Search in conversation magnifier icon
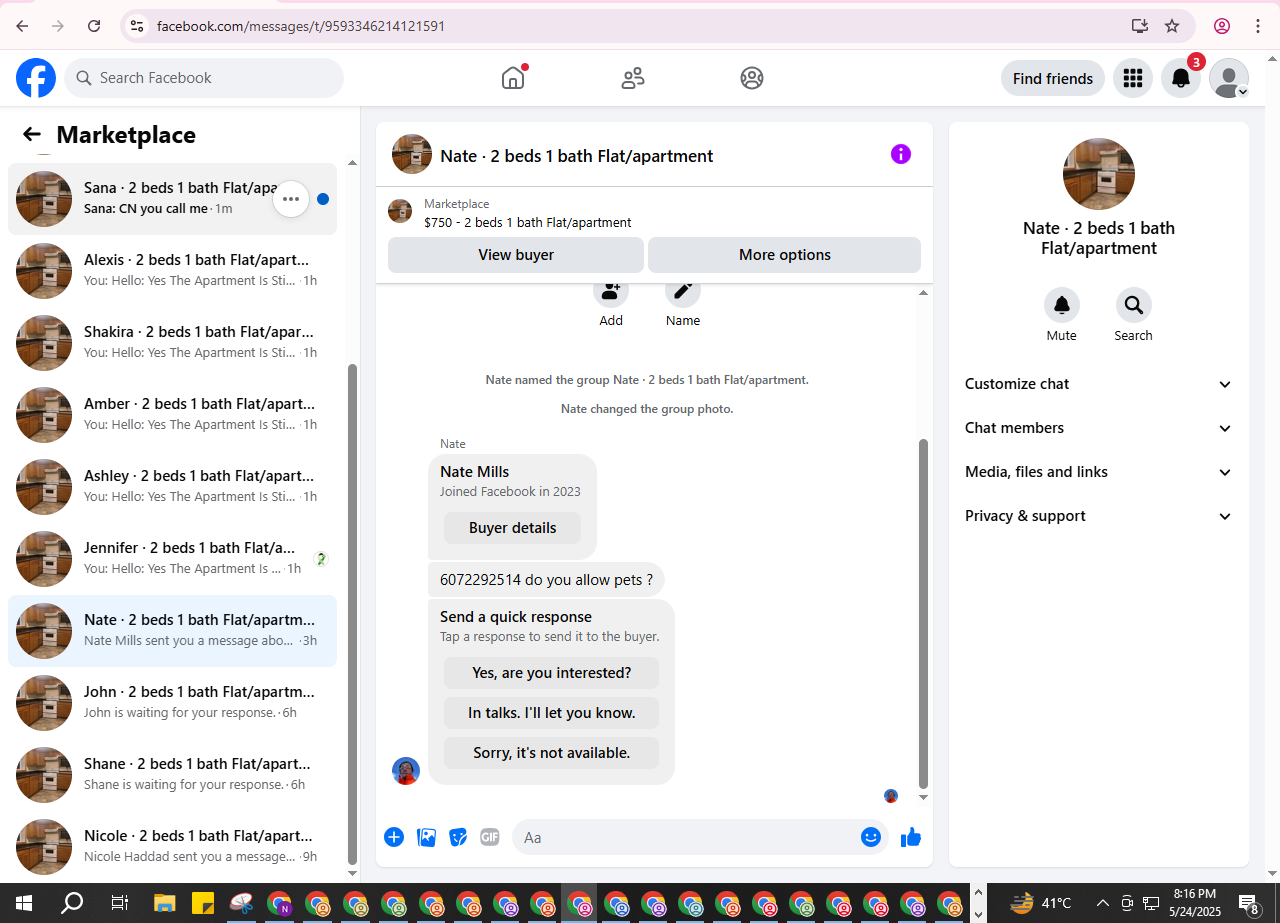 click(x=1134, y=305)
